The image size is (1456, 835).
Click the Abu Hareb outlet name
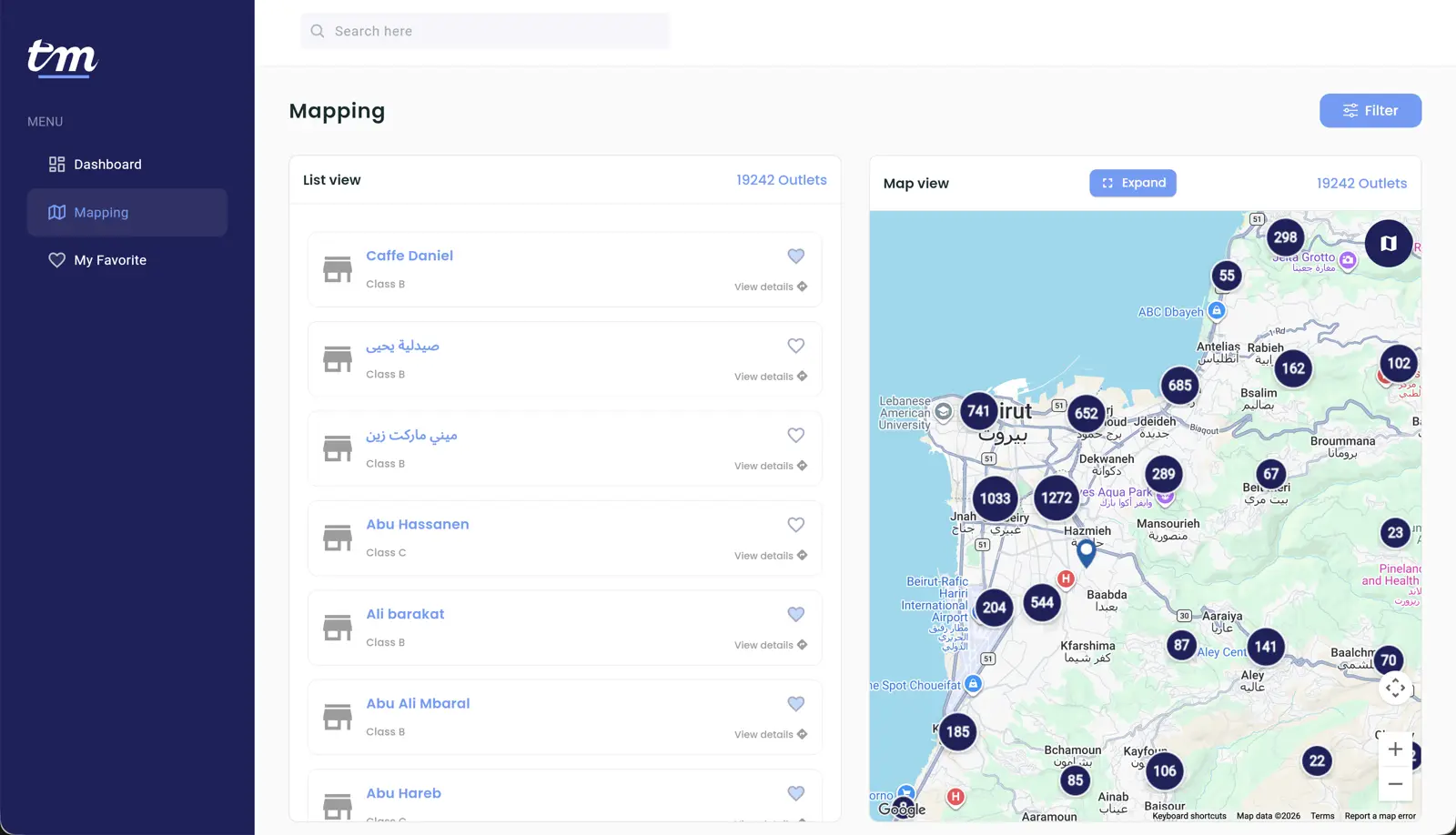pos(403,793)
